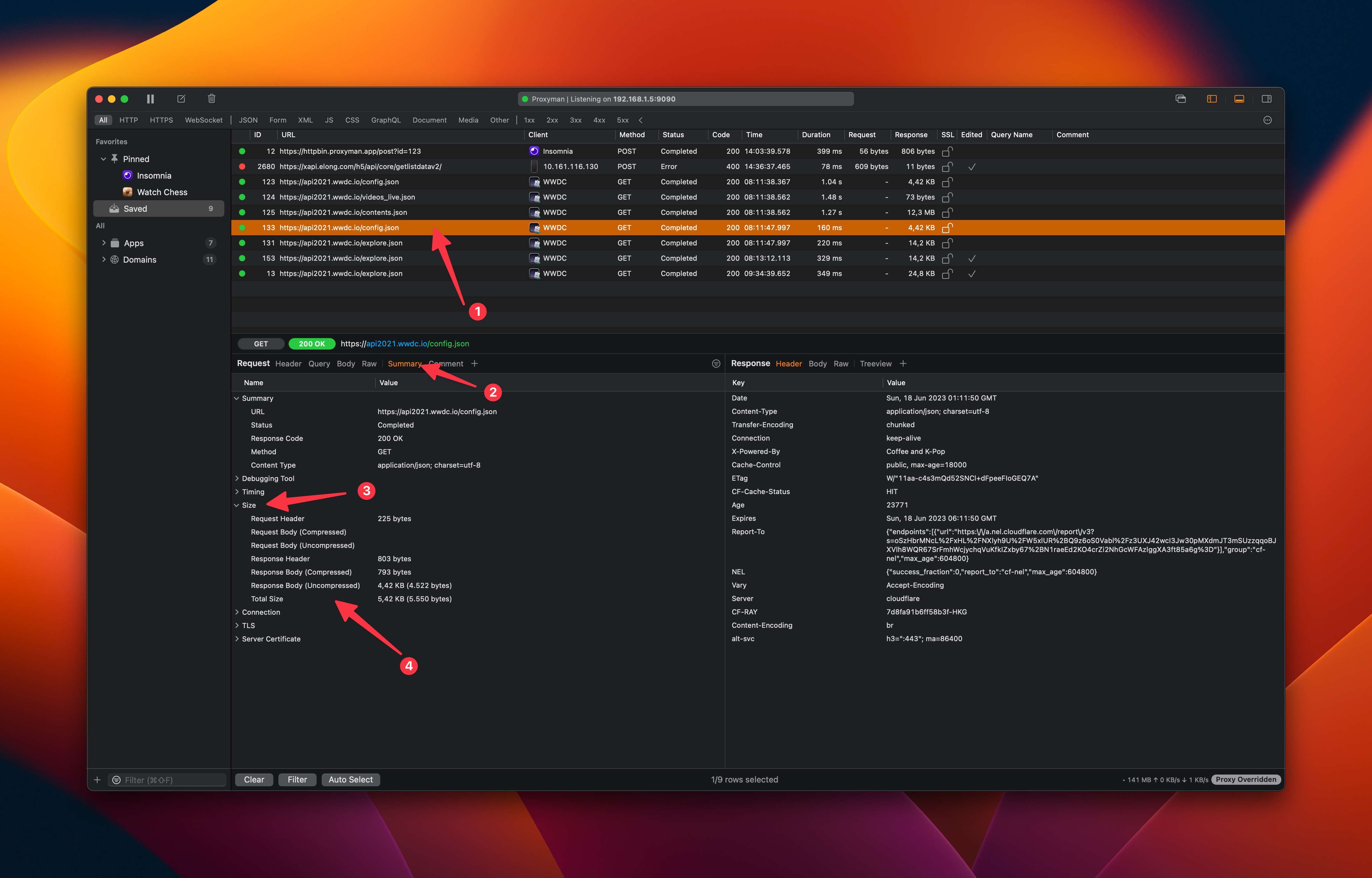
Task: Click plus icon next to Treeview tab
Action: 903,364
